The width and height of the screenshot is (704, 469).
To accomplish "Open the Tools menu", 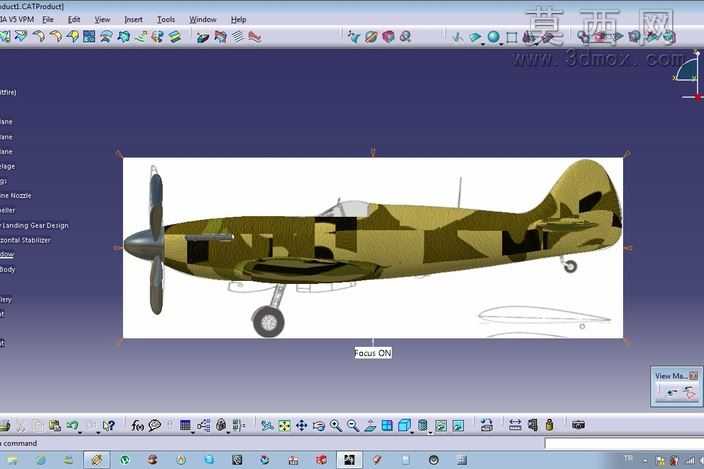I will tap(166, 20).
